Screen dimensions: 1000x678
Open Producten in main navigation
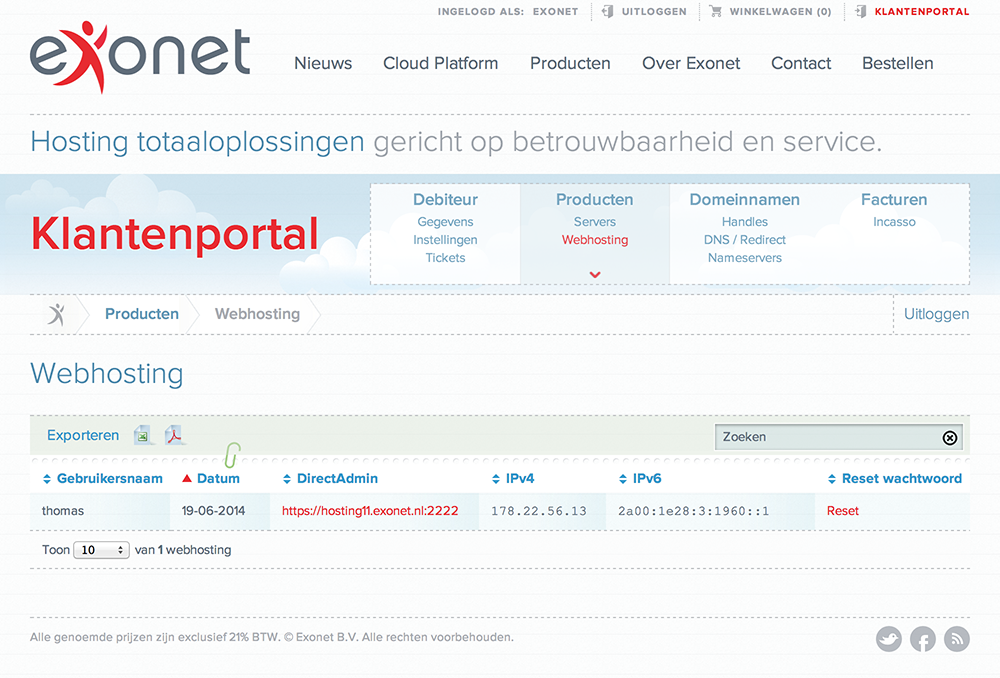[x=570, y=63]
